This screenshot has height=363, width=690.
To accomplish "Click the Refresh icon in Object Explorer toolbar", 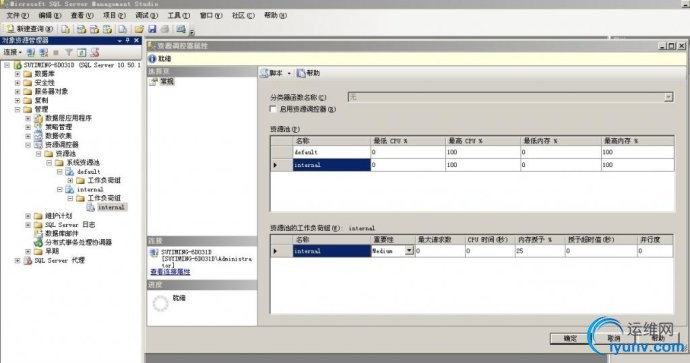I will [82, 52].
